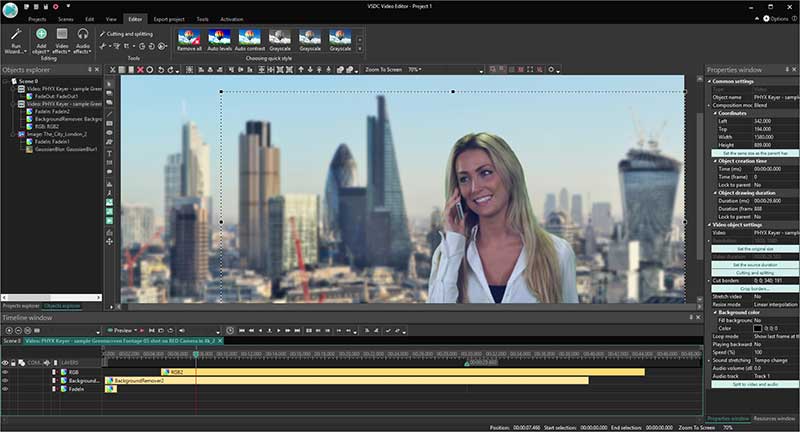Open the Projects ribbon tab
The image size is (800, 432).
37,19
